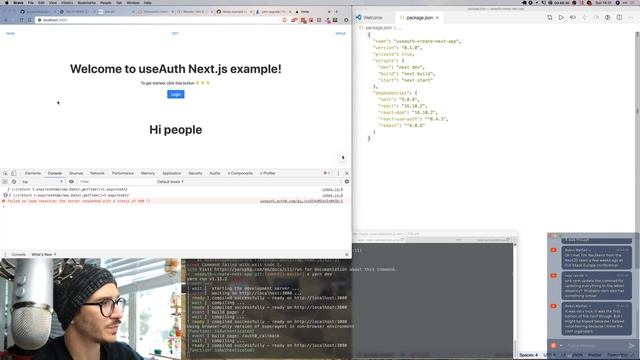Open the console settings gear icon

click(347, 182)
